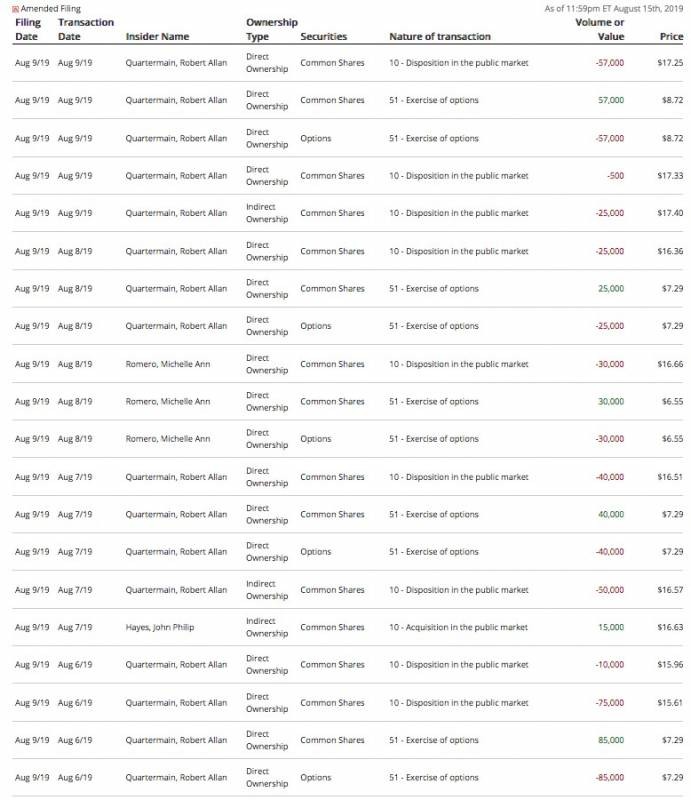The width and height of the screenshot is (691, 800).
Task: Click the Amended Filing icon in the legend
Action: [x=15, y=9]
